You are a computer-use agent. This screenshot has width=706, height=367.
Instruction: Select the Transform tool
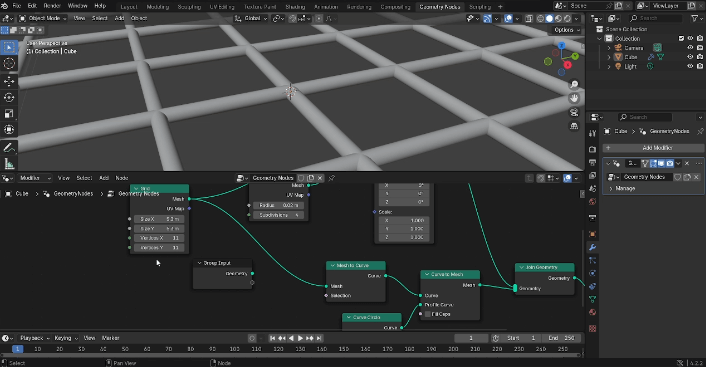tap(9, 130)
